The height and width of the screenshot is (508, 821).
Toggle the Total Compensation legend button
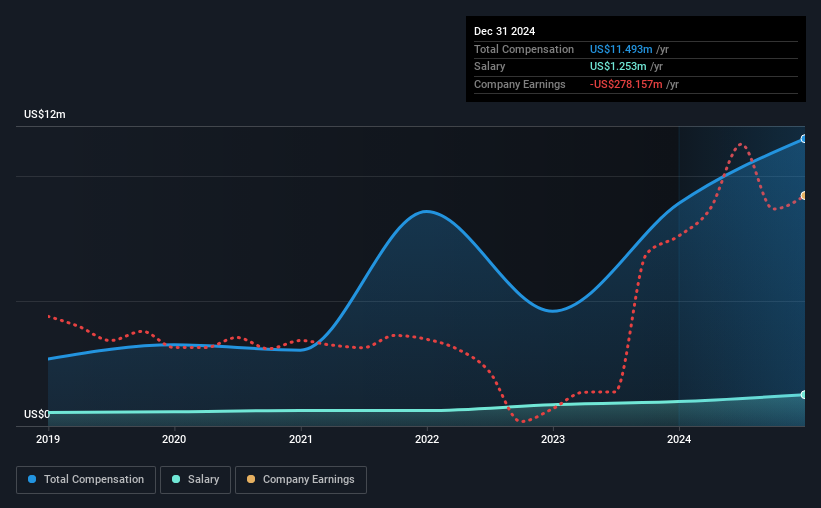click(x=86, y=480)
